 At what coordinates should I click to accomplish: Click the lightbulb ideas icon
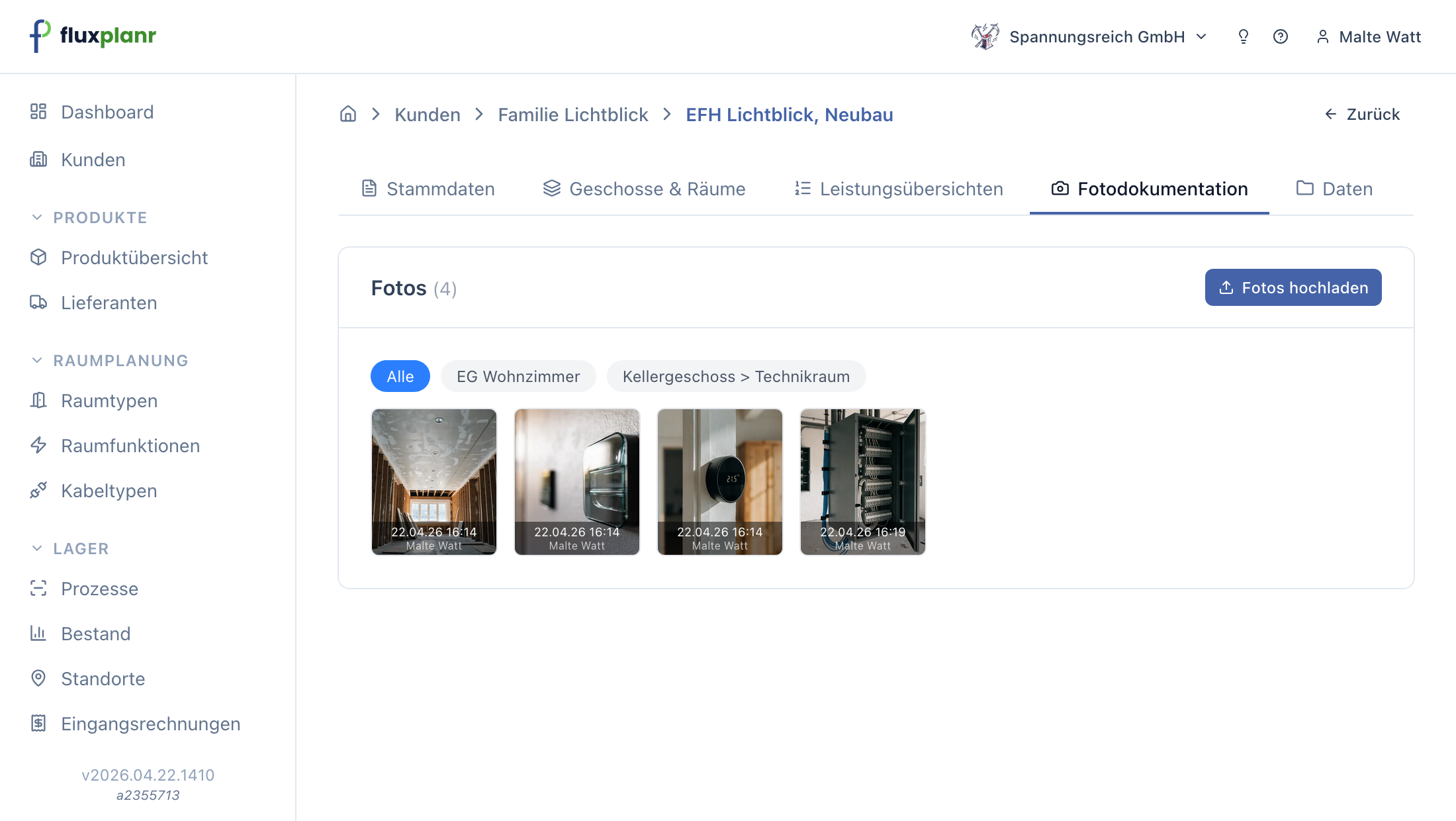(1243, 36)
